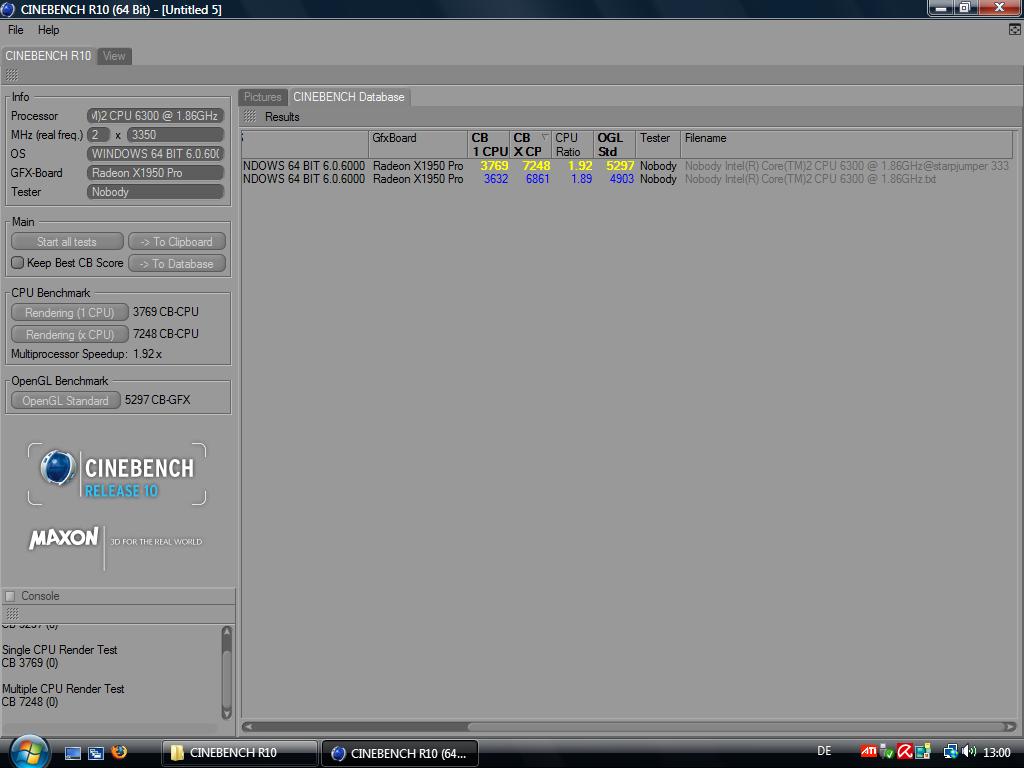Screen dimensions: 1024x768
Task: Click the Start all tests button
Action: click(x=67, y=242)
